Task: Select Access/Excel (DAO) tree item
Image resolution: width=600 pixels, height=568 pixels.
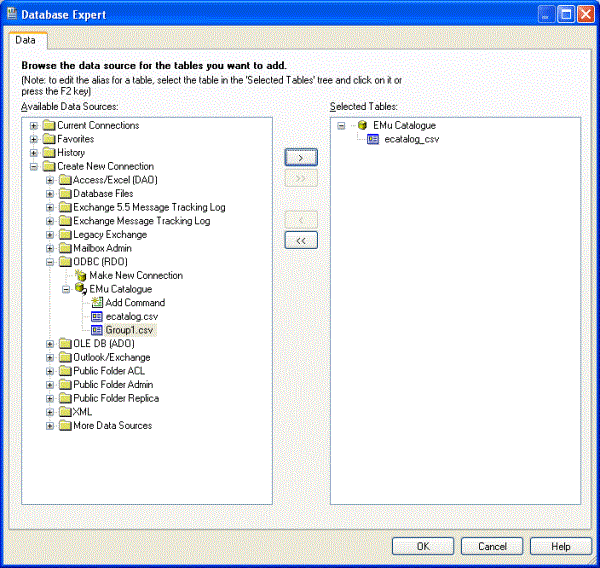Action: (115, 180)
